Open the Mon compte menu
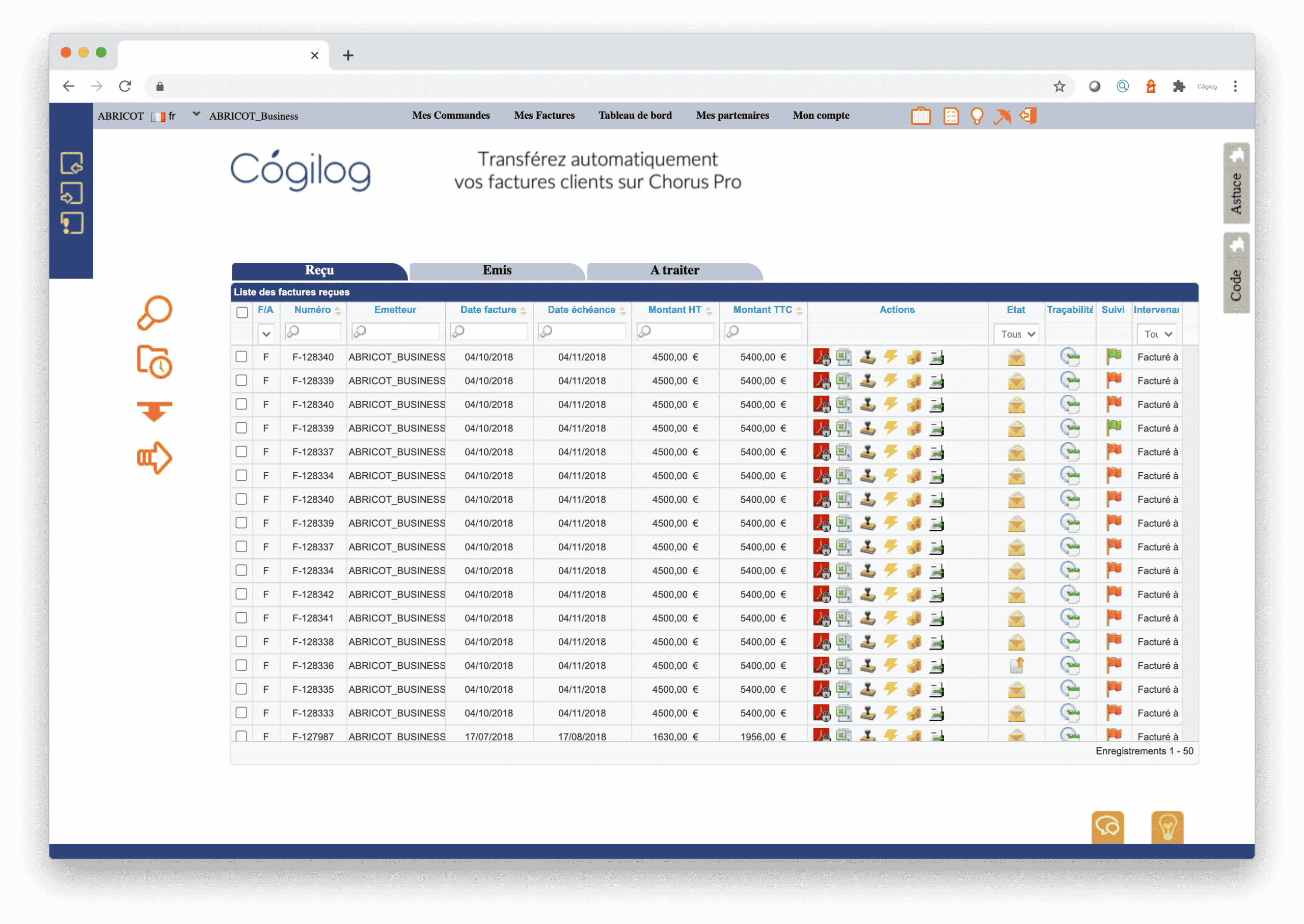This screenshot has height=924, width=1304. pos(821,116)
